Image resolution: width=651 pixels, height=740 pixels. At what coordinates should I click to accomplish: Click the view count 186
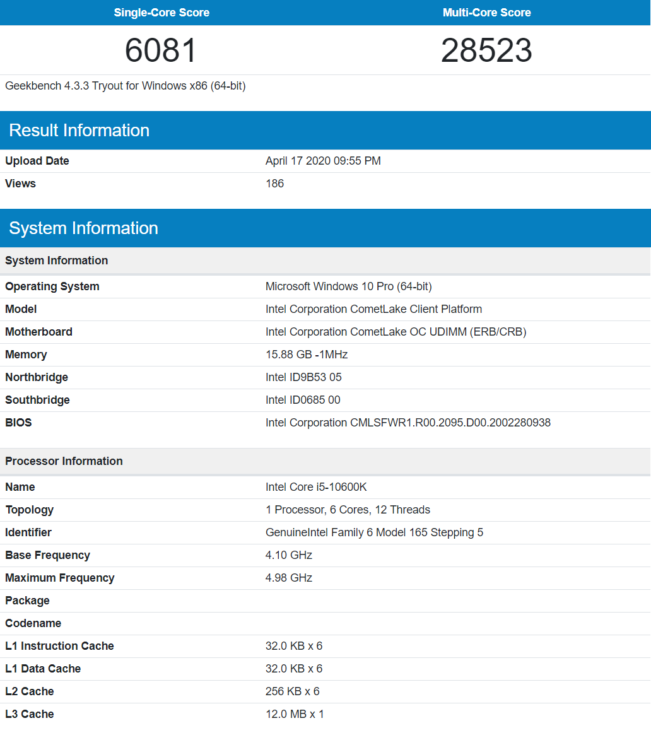274,184
